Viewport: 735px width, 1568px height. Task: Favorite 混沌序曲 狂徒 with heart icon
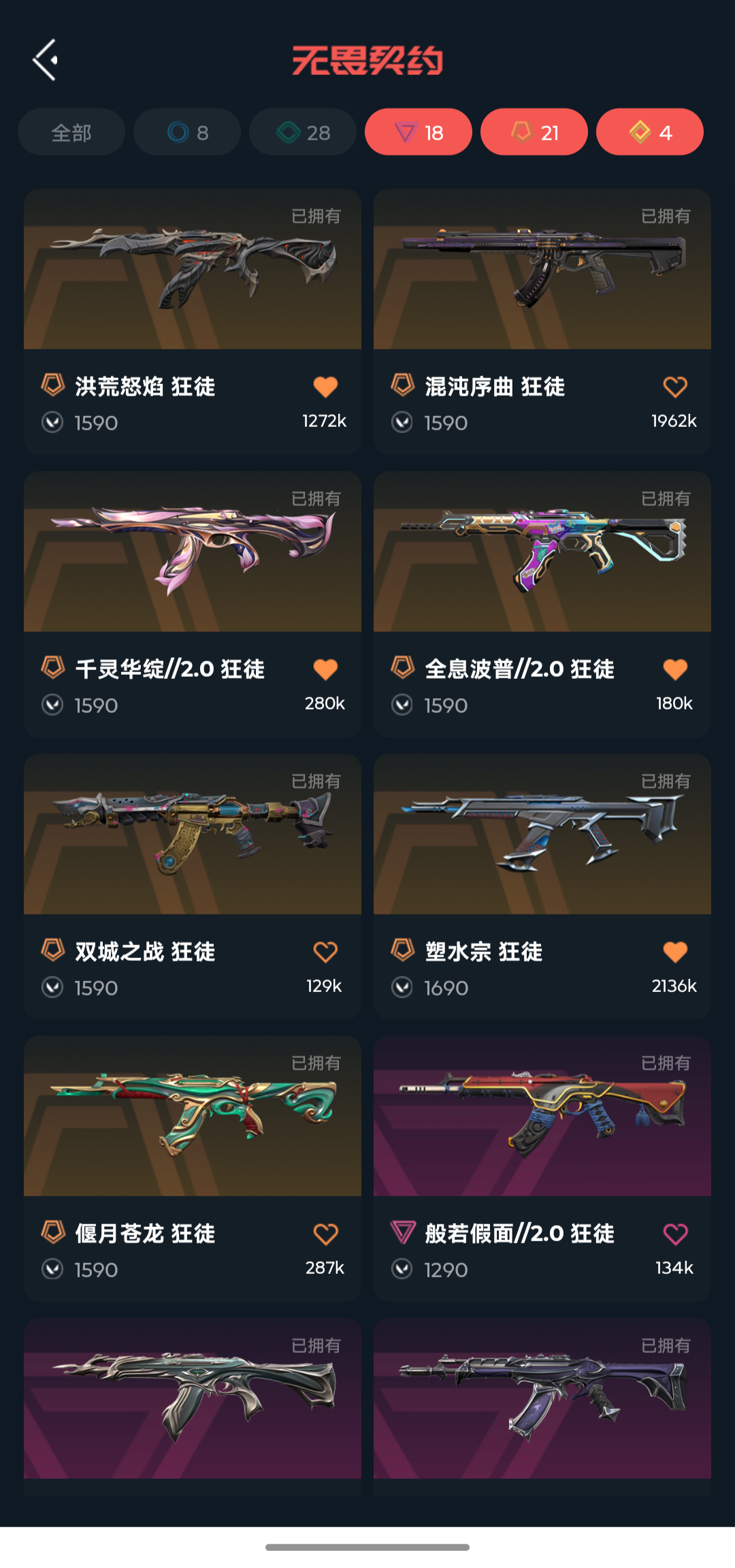click(x=675, y=387)
